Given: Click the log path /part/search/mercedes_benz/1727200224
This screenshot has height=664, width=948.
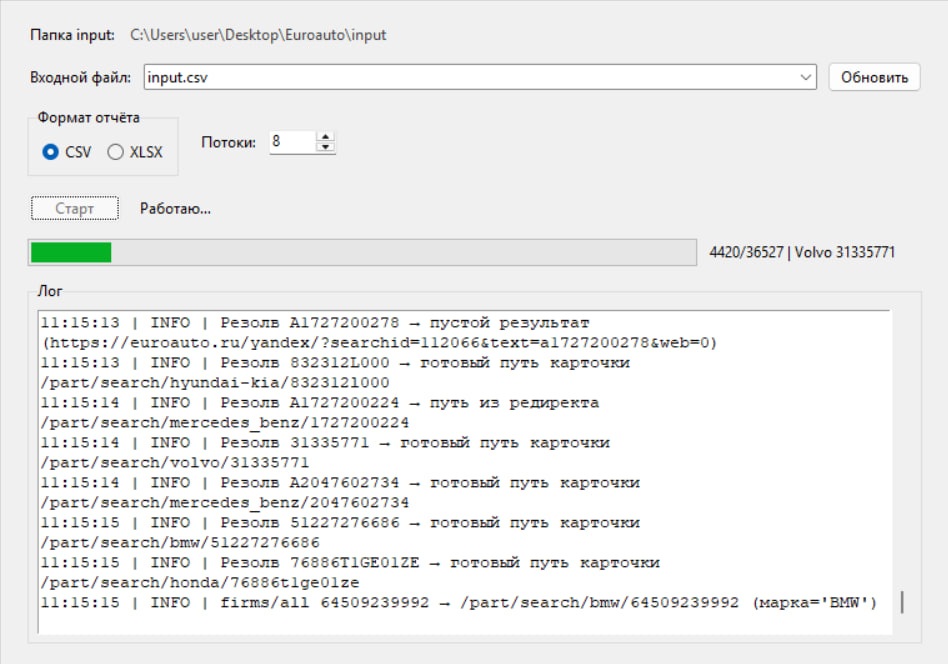Looking at the screenshot, I should point(225,423).
